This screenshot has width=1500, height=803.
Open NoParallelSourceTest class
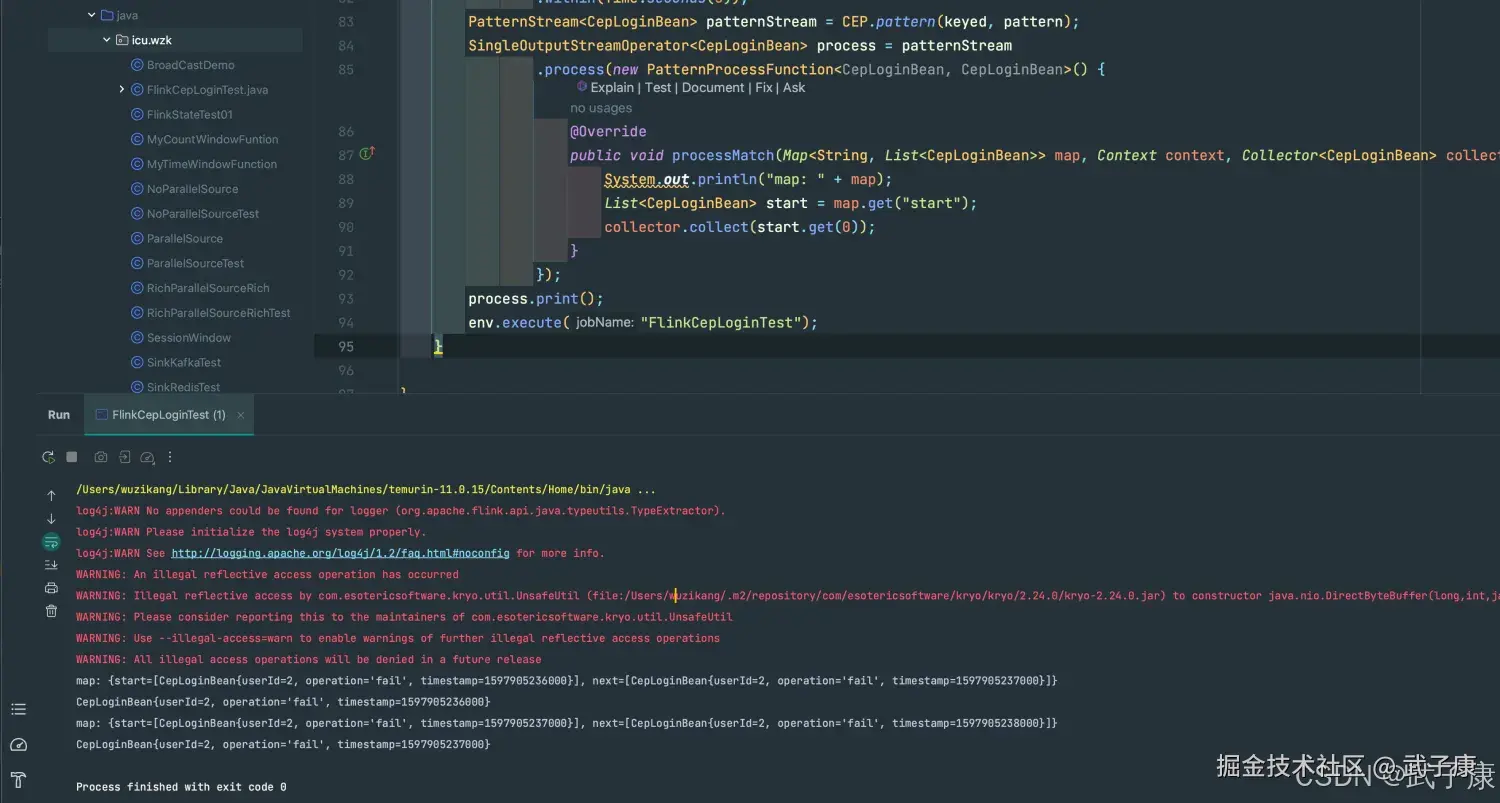pyautogui.click(x=203, y=214)
